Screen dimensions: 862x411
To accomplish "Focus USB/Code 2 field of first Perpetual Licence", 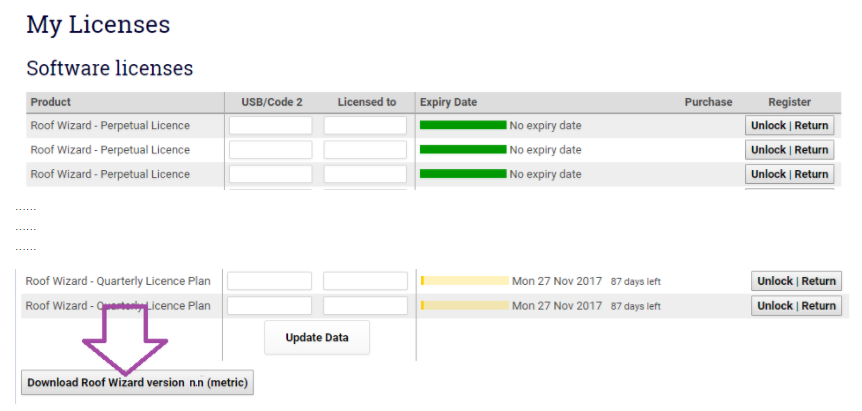I will point(270,125).
